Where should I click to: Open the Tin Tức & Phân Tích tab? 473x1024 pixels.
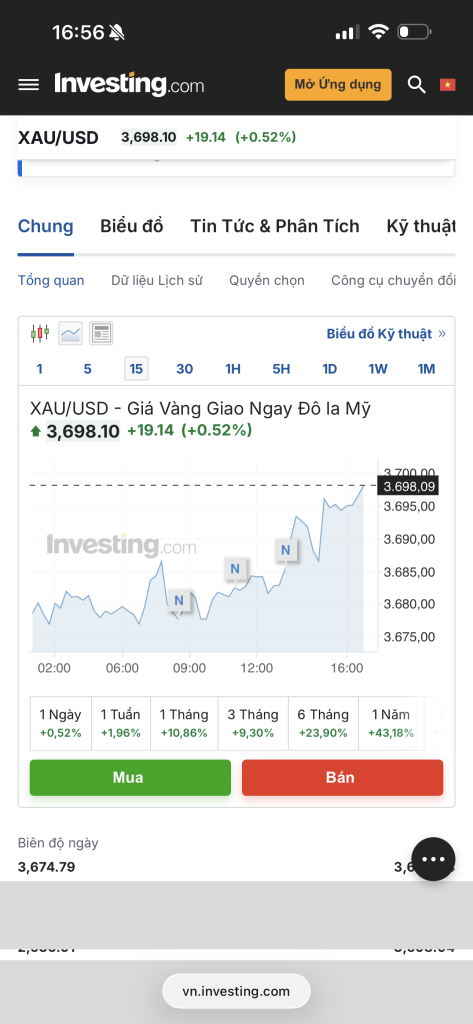pos(274,226)
